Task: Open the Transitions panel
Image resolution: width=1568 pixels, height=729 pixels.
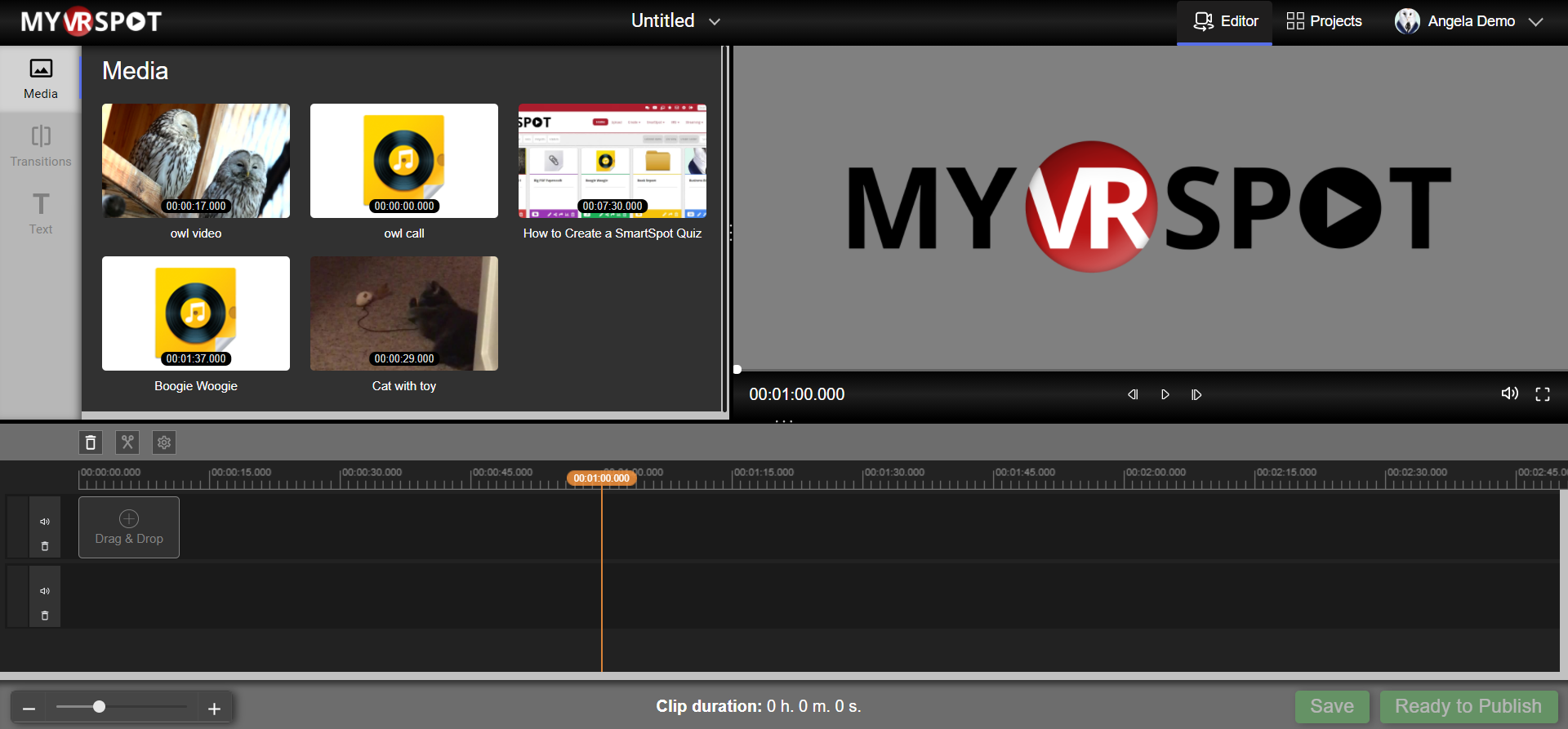Action: click(x=41, y=147)
